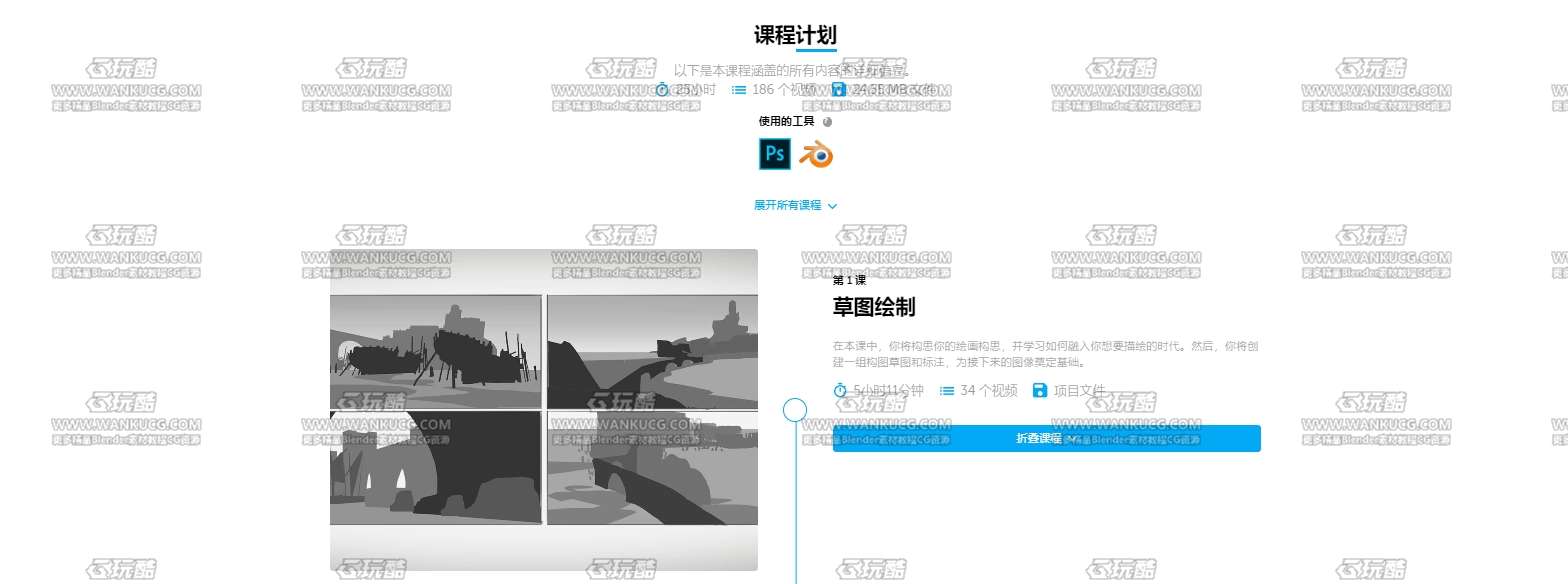The image size is (1568, 584).
Task: Click the 草图绘制 lesson title
Action: (x=874, y=307)
